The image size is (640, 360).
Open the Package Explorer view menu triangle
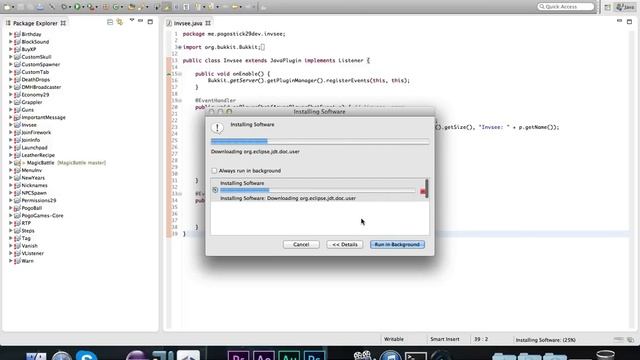(x=132, y=20)
